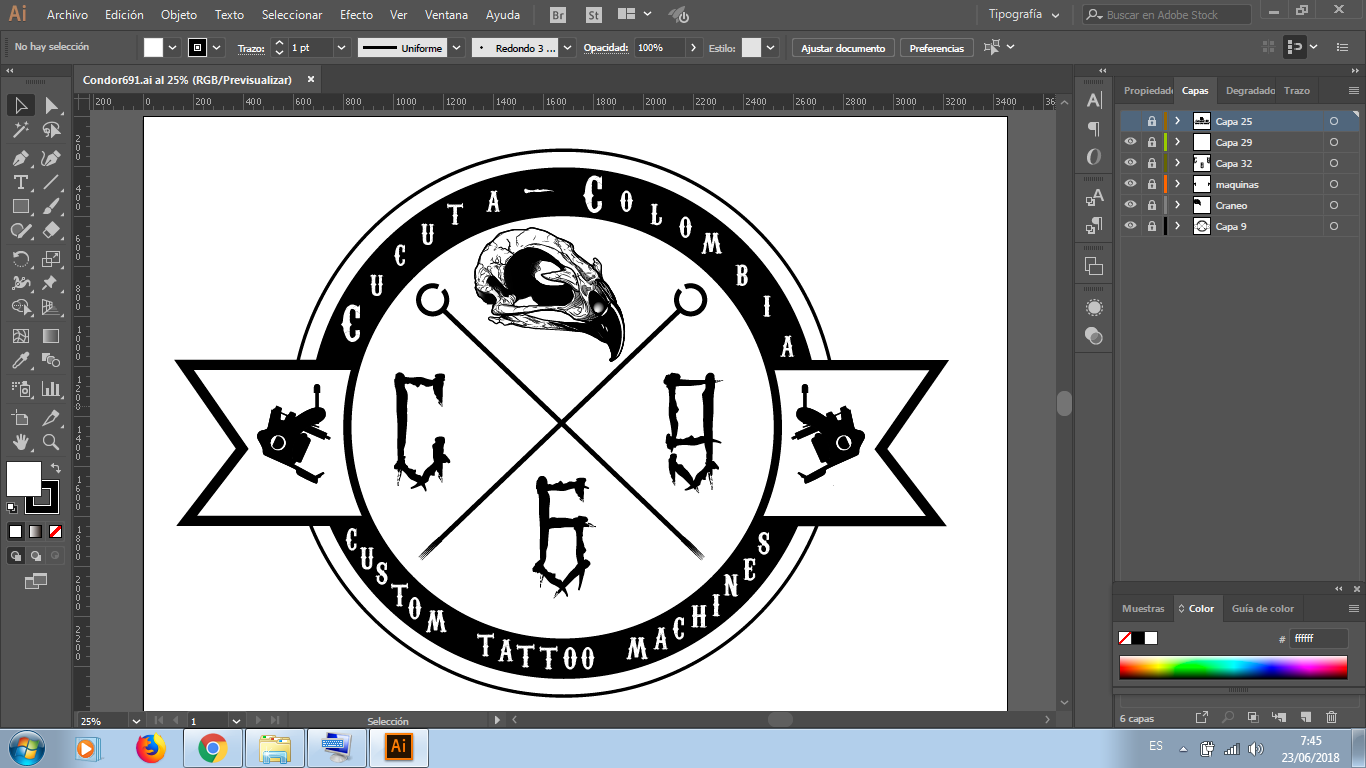Hide the Capa 29 layer
The width and height of the screenshot is (1366, 768).
(x=1130, y=142)
